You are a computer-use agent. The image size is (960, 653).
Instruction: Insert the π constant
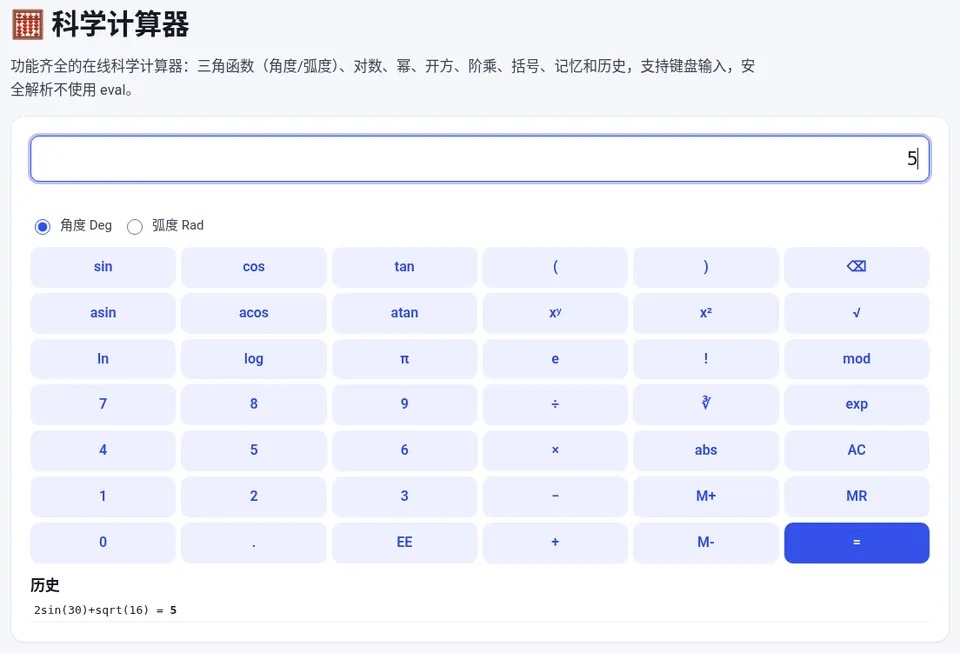point(404,359)
